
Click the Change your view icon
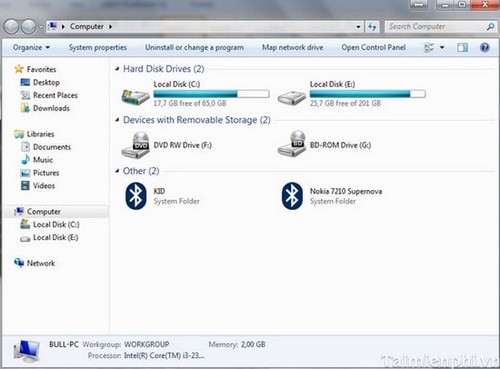429,47
